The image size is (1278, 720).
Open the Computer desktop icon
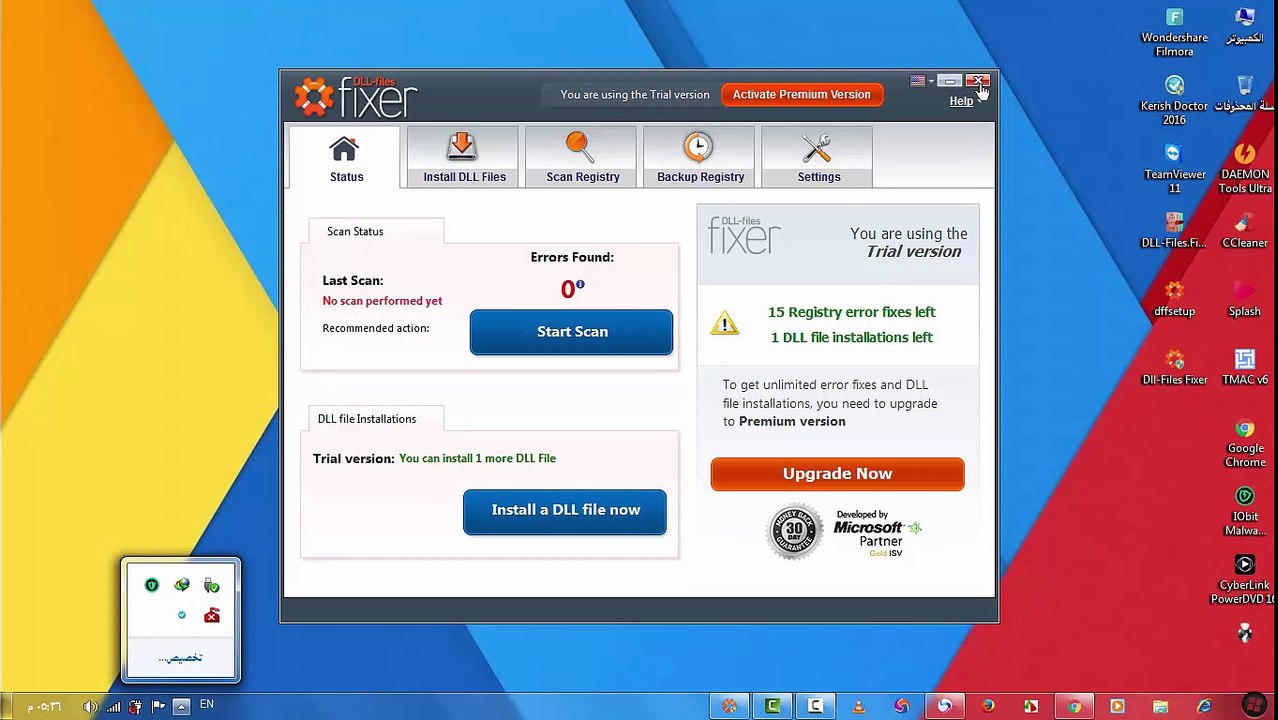(1245, 25)
